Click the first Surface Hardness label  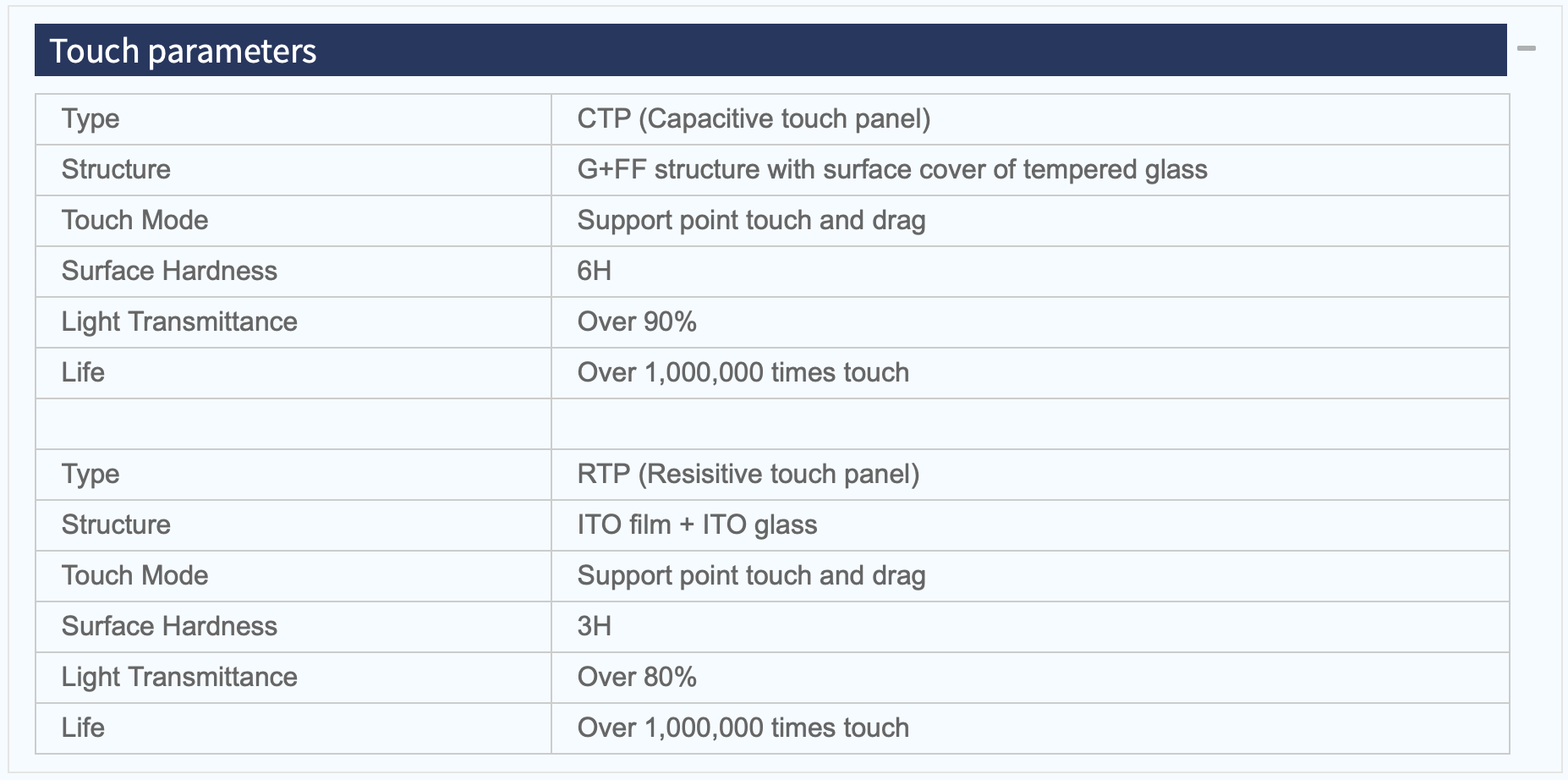tap(169, 271)
